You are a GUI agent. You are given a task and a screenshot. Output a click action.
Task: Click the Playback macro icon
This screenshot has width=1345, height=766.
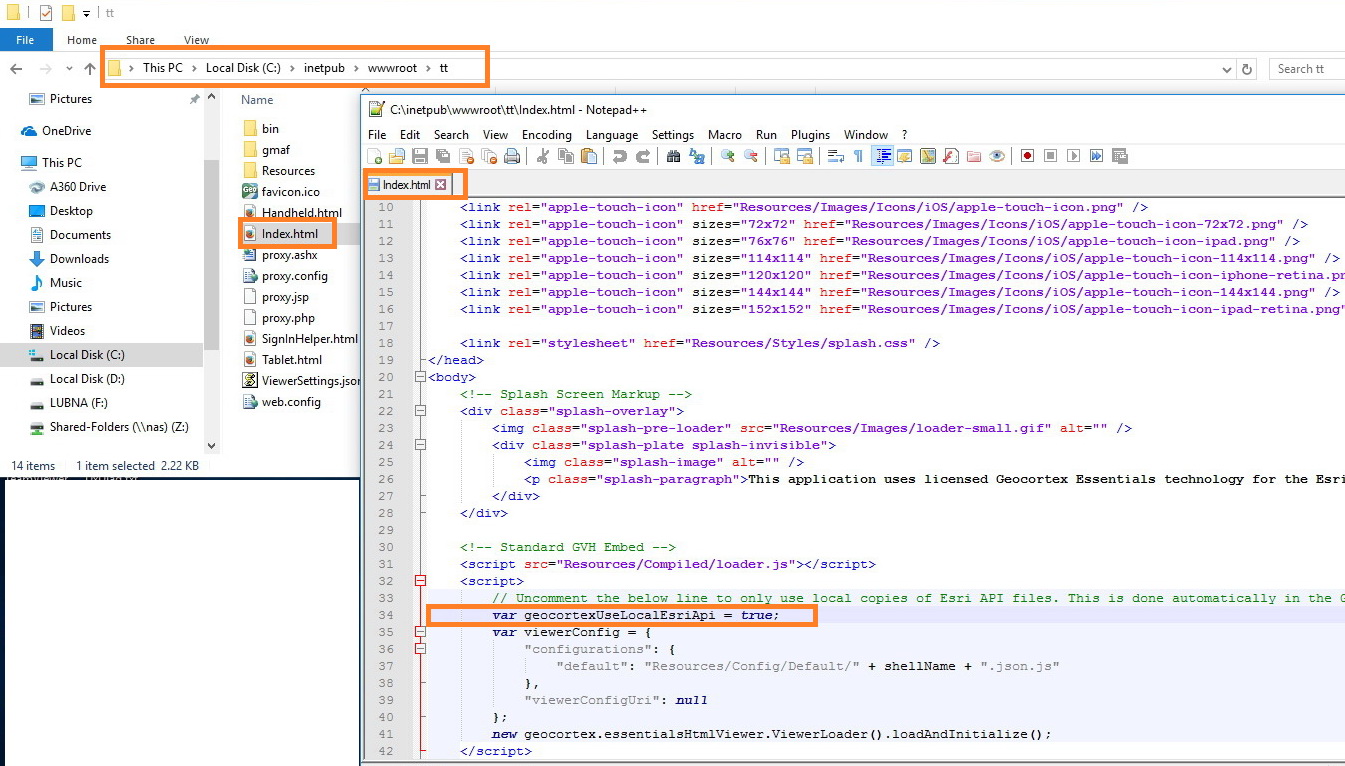(x=1074, y=156)
